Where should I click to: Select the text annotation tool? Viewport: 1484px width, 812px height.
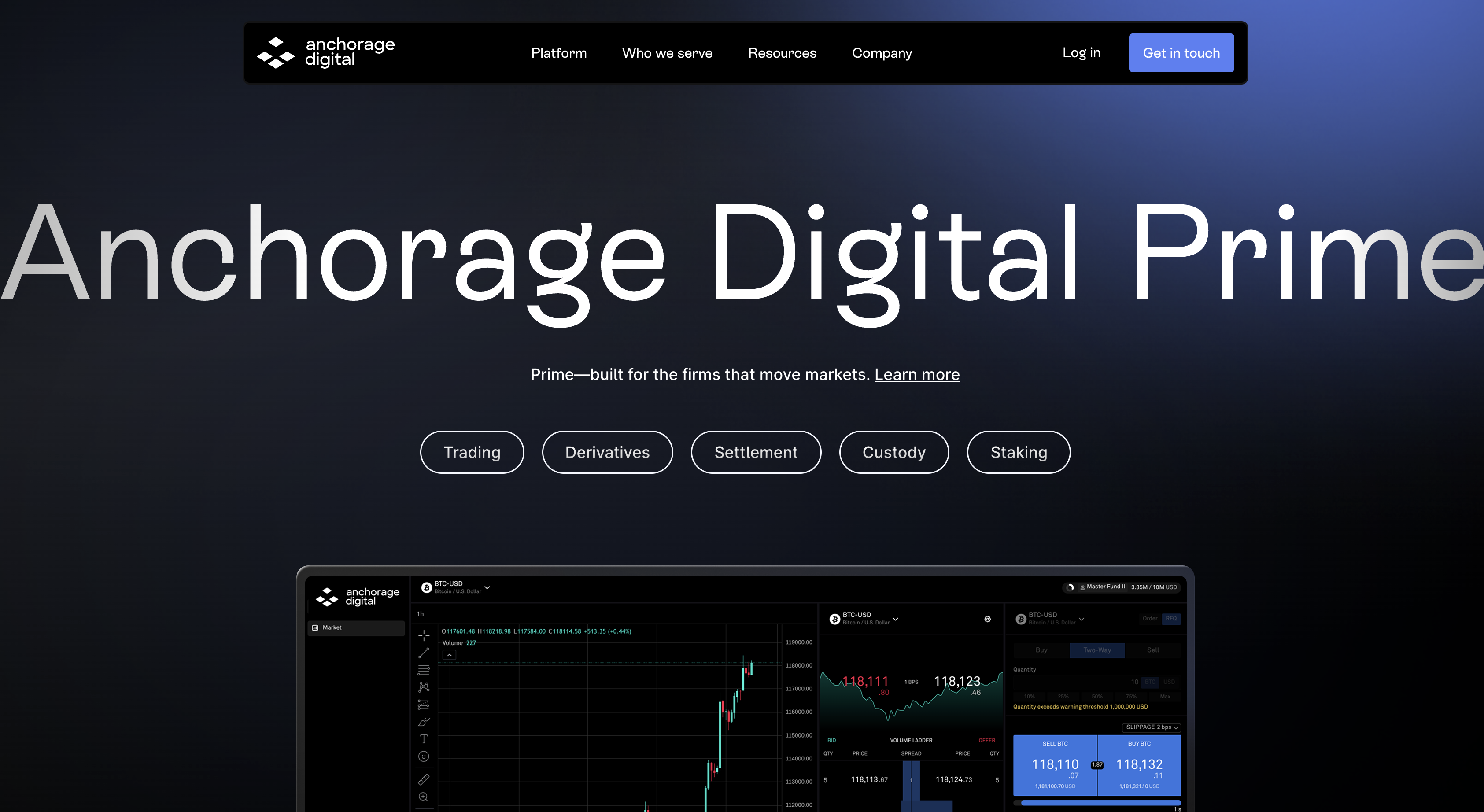point(424,739)
